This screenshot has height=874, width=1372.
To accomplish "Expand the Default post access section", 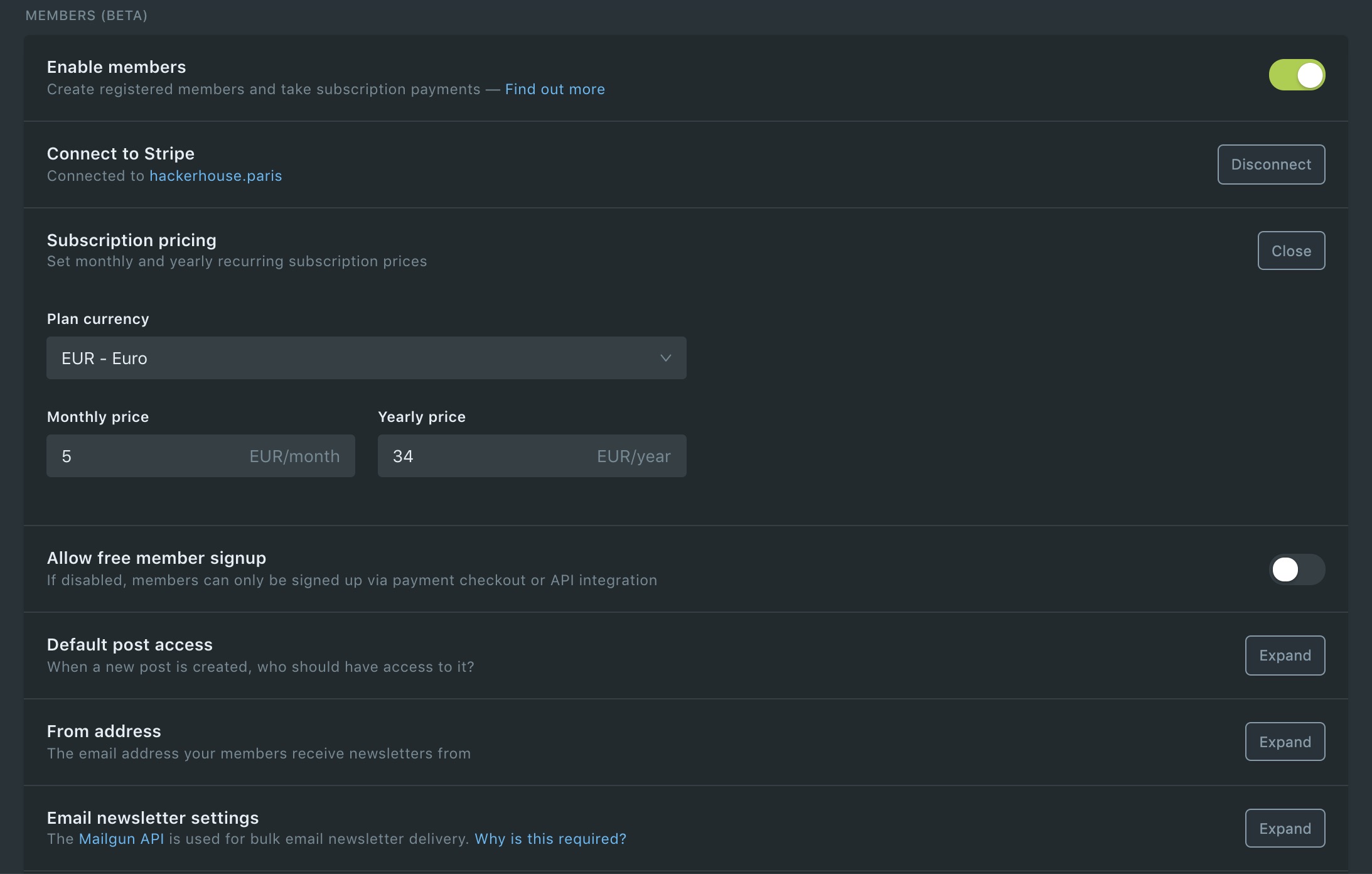I will (1284, 655).
